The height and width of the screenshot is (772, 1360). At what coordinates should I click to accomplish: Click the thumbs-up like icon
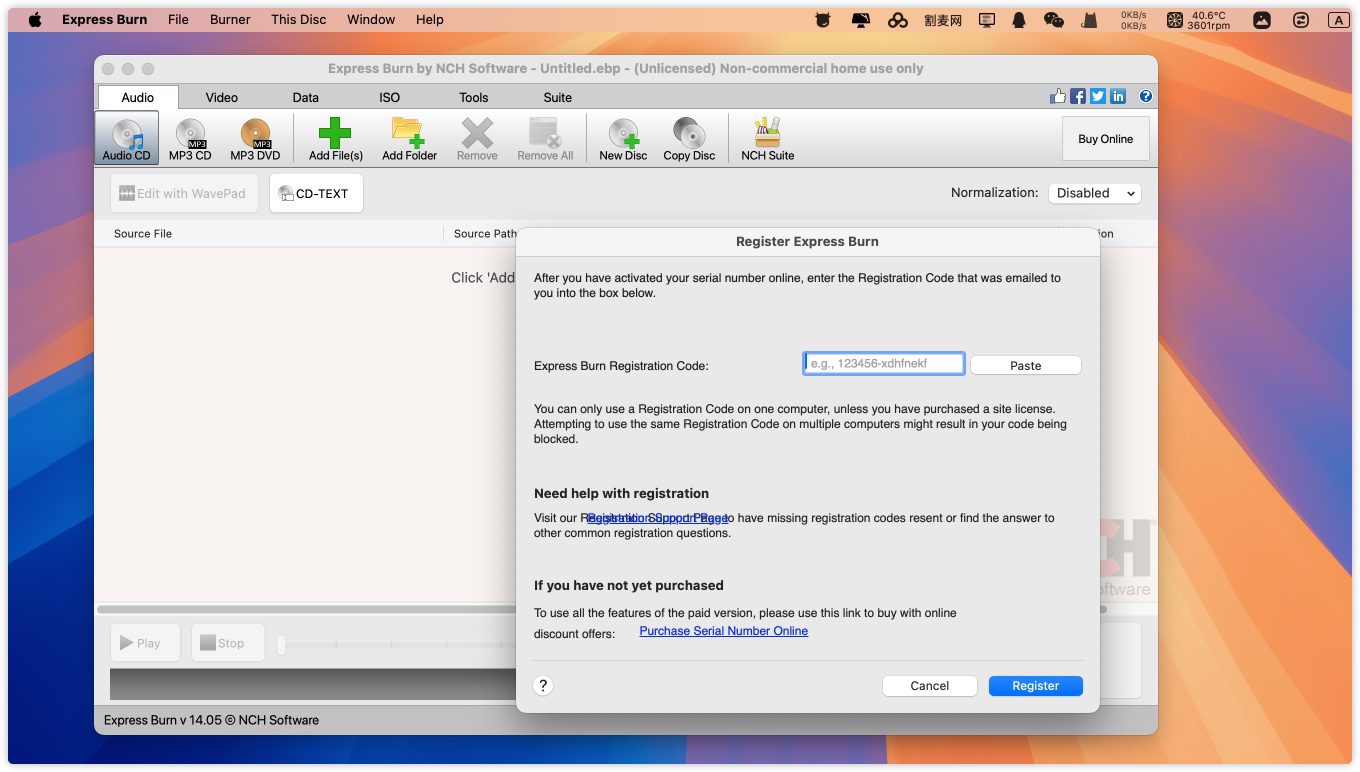[x=1058, y=97]
